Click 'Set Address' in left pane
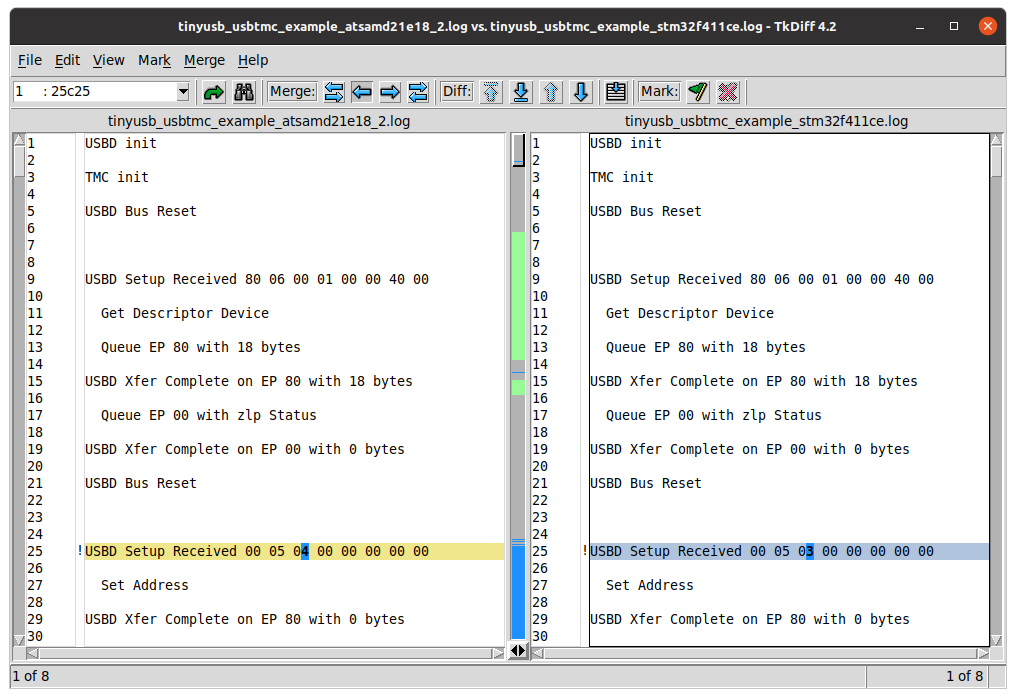This screenshot has height=698, width=1016. (x=144, y=585)
